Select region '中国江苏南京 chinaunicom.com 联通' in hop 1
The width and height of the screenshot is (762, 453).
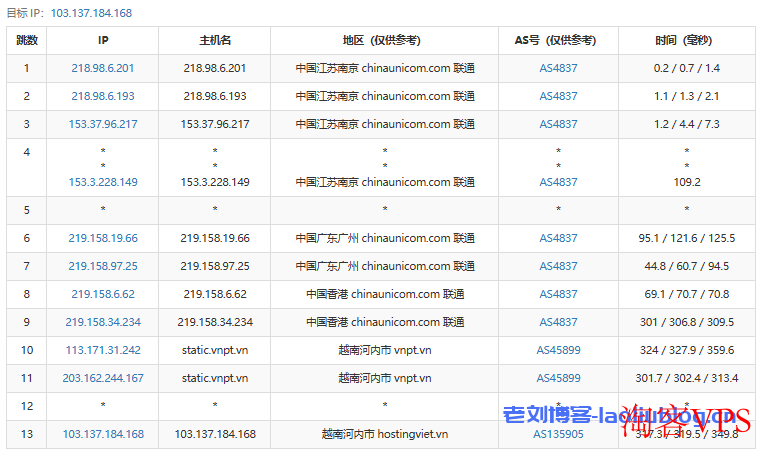(x=384, y=68)
